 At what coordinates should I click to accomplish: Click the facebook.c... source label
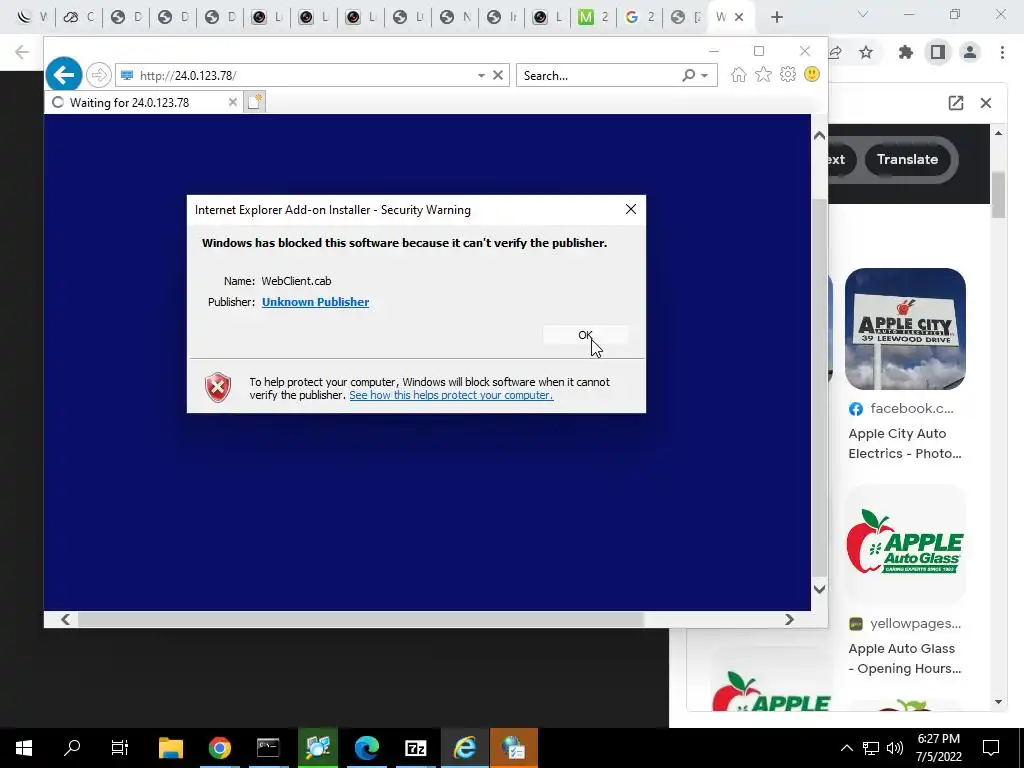point(912,409)
